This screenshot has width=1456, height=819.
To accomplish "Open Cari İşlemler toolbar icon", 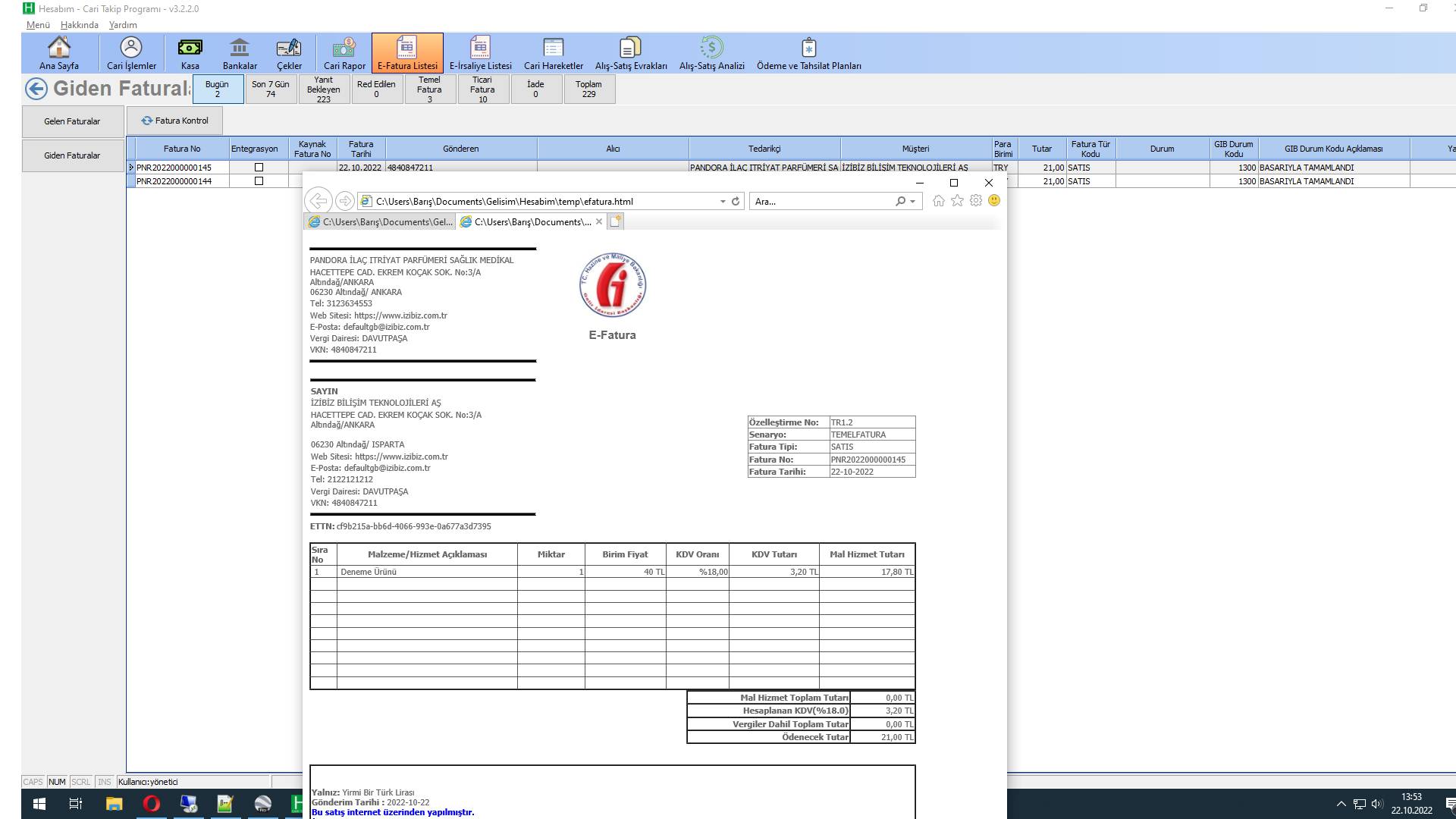I will coord(131,53).
